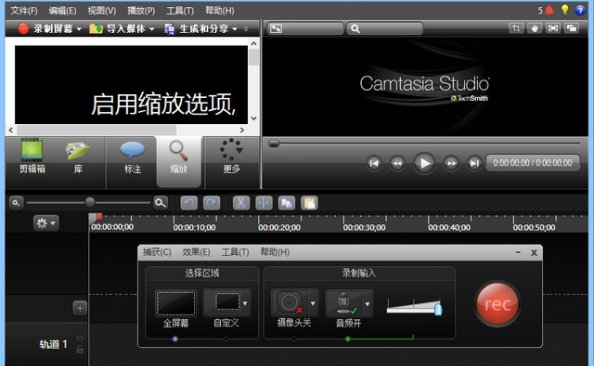
Task: Expand the 生成和分享 dropdown arrow
Action: pyautogui.click(x=234, y=29)
